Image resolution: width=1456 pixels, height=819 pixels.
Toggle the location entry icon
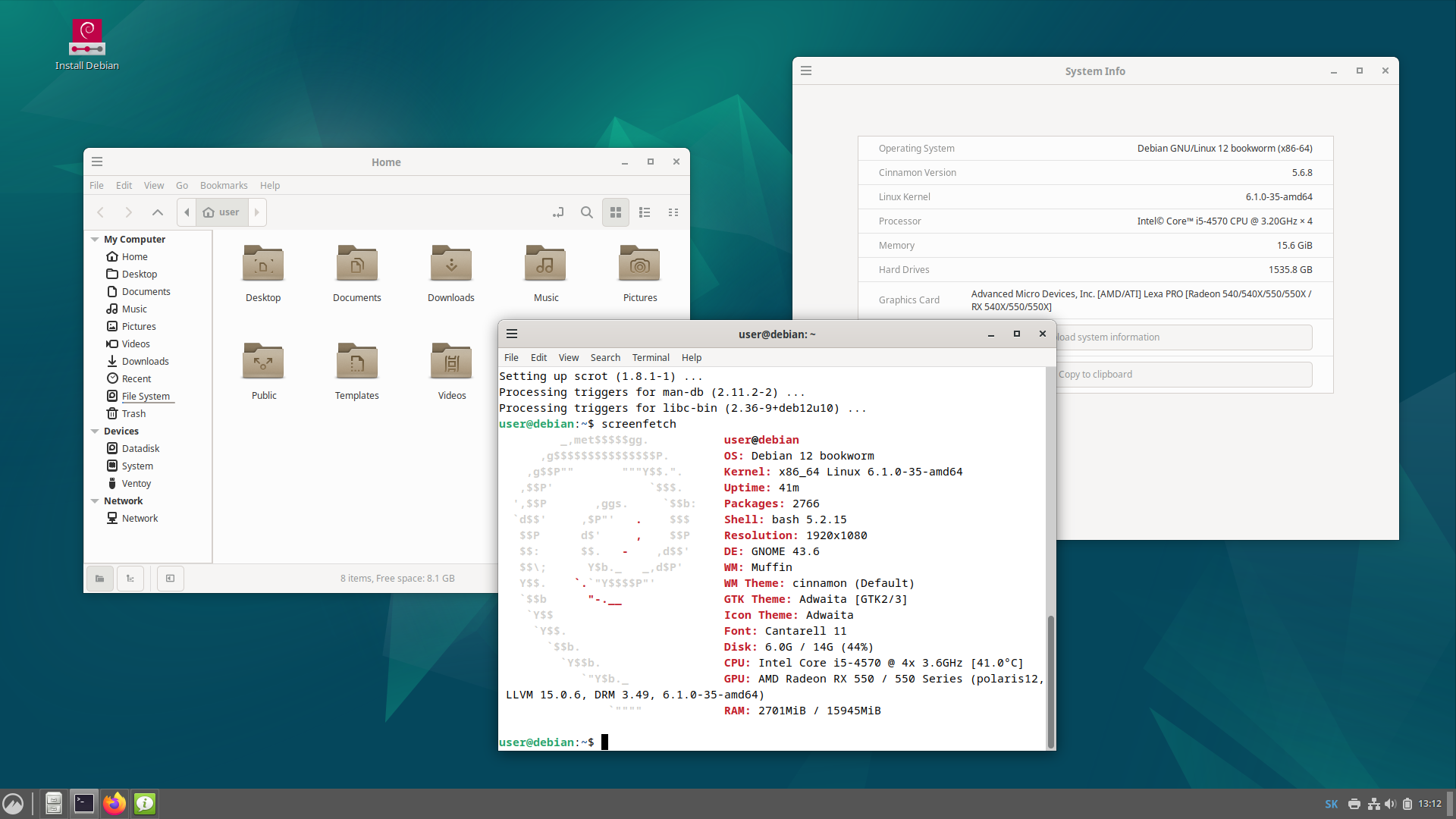tap(558, 212)
